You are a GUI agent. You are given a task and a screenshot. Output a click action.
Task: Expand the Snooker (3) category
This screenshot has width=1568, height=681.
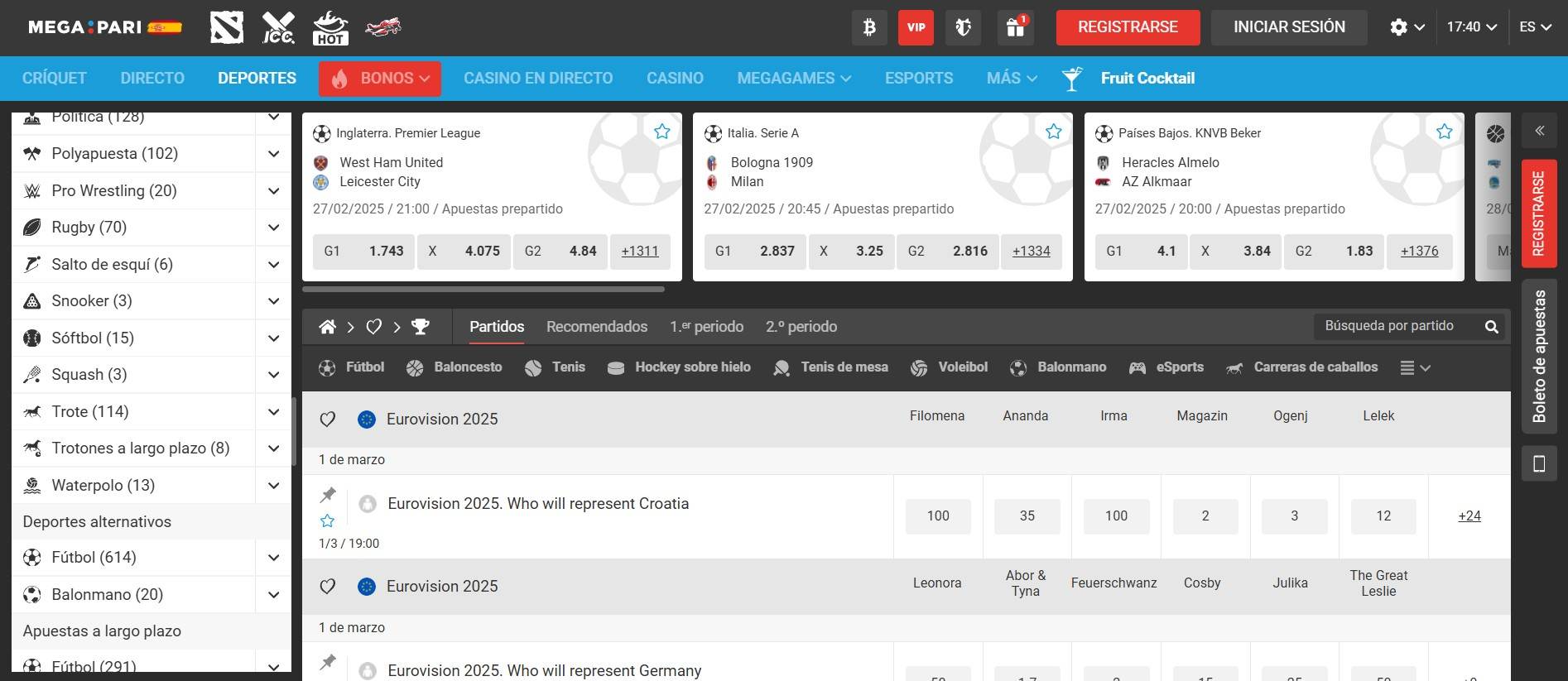273,301
